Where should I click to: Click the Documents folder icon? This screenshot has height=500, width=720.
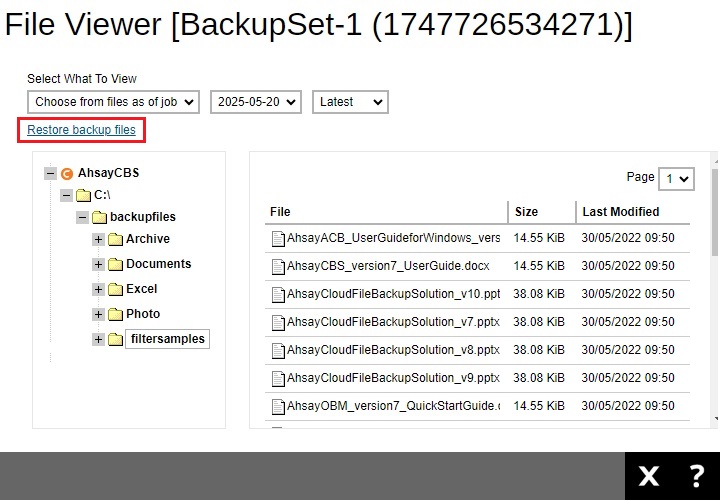pyautogui.click(x=116, y=264)
